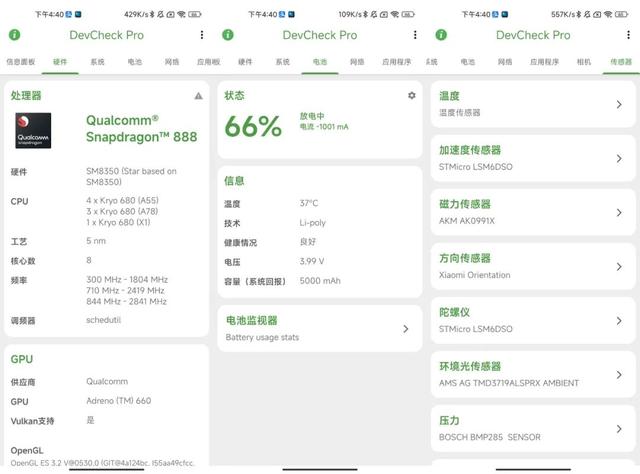Tap the STMicro LSM6DSO text under 加速度传感器

(476, 167)
